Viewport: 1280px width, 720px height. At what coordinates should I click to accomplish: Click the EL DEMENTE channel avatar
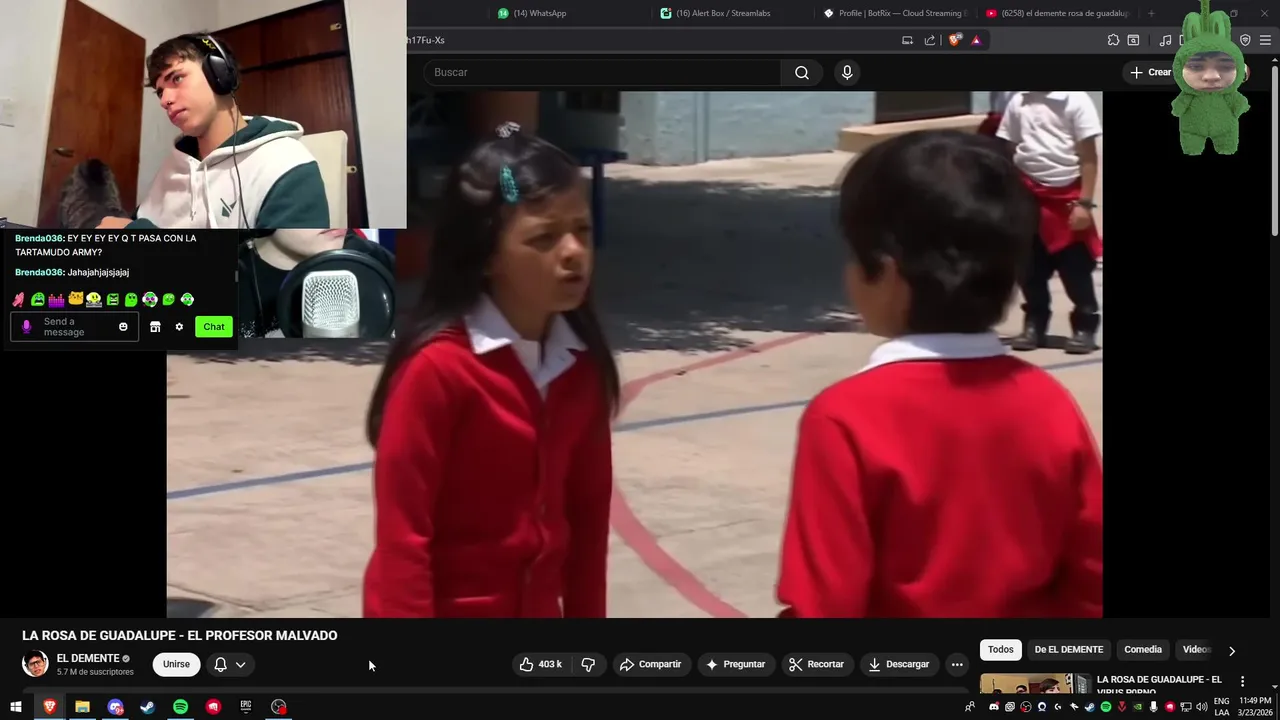(x=35, y=664)
